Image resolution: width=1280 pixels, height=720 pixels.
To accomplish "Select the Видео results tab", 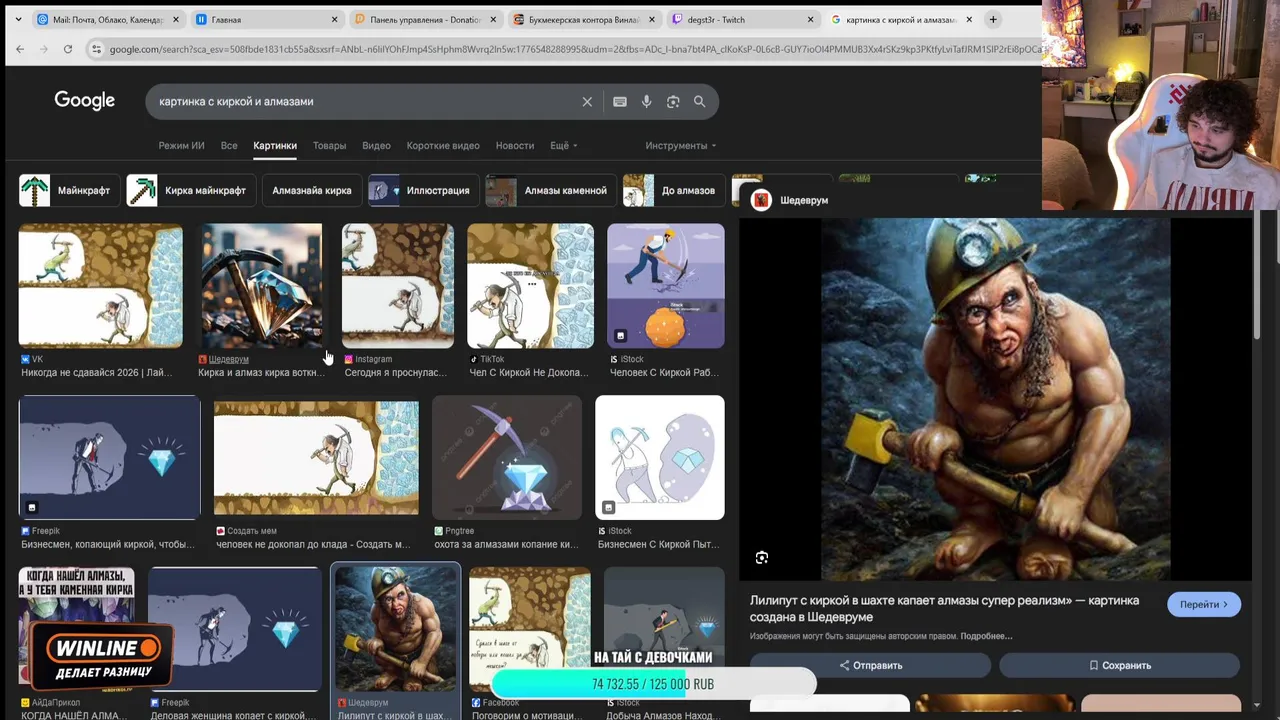I will (376, 146).
